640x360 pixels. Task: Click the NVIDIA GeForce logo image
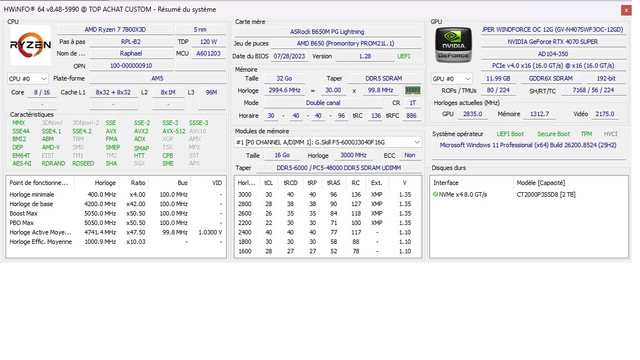coord(453,45)
